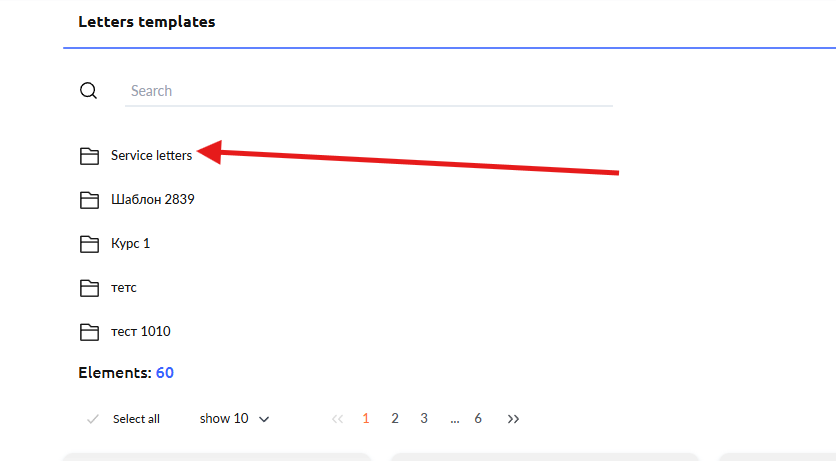This screenshot has width=836, height=461.
Task: Open the Шаблон 2839 folder
Action: click(152, 200)
